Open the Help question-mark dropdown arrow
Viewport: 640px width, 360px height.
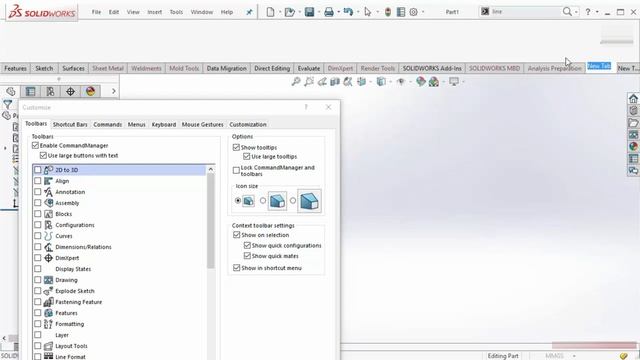pyautogui.click(x=597, y=12)
